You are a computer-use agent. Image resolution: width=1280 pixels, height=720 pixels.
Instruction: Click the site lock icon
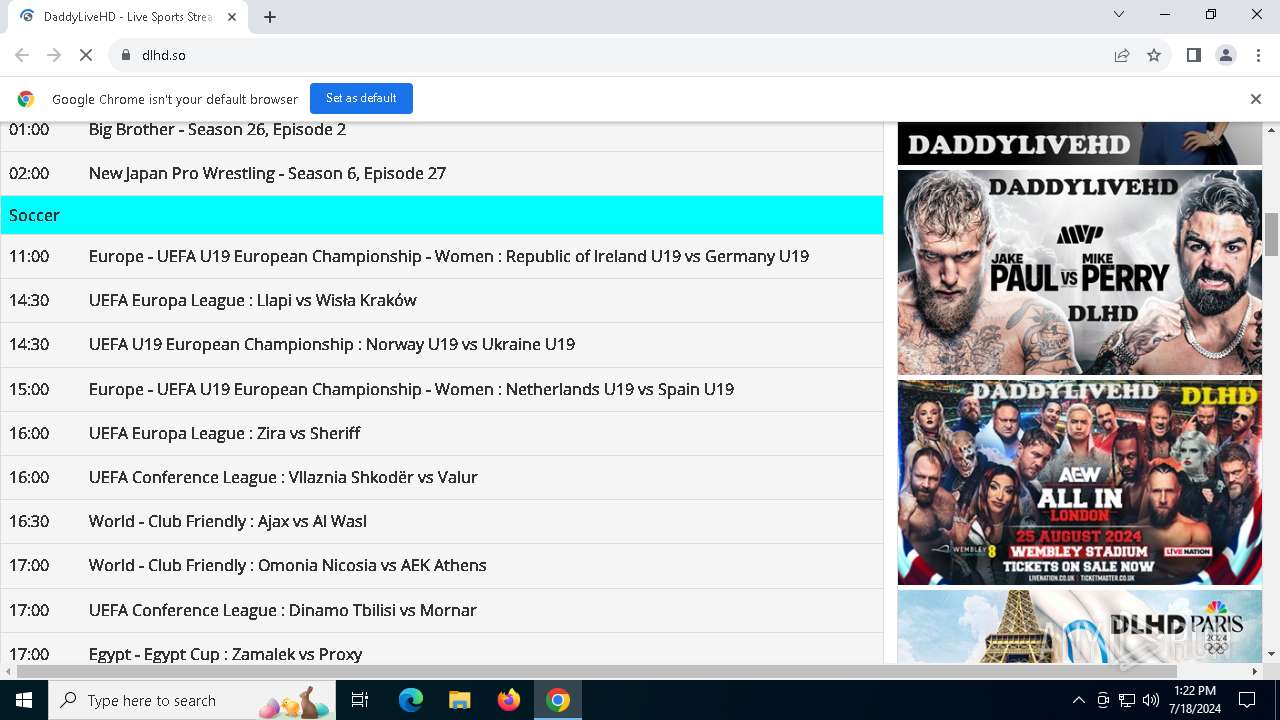(125, 55)
